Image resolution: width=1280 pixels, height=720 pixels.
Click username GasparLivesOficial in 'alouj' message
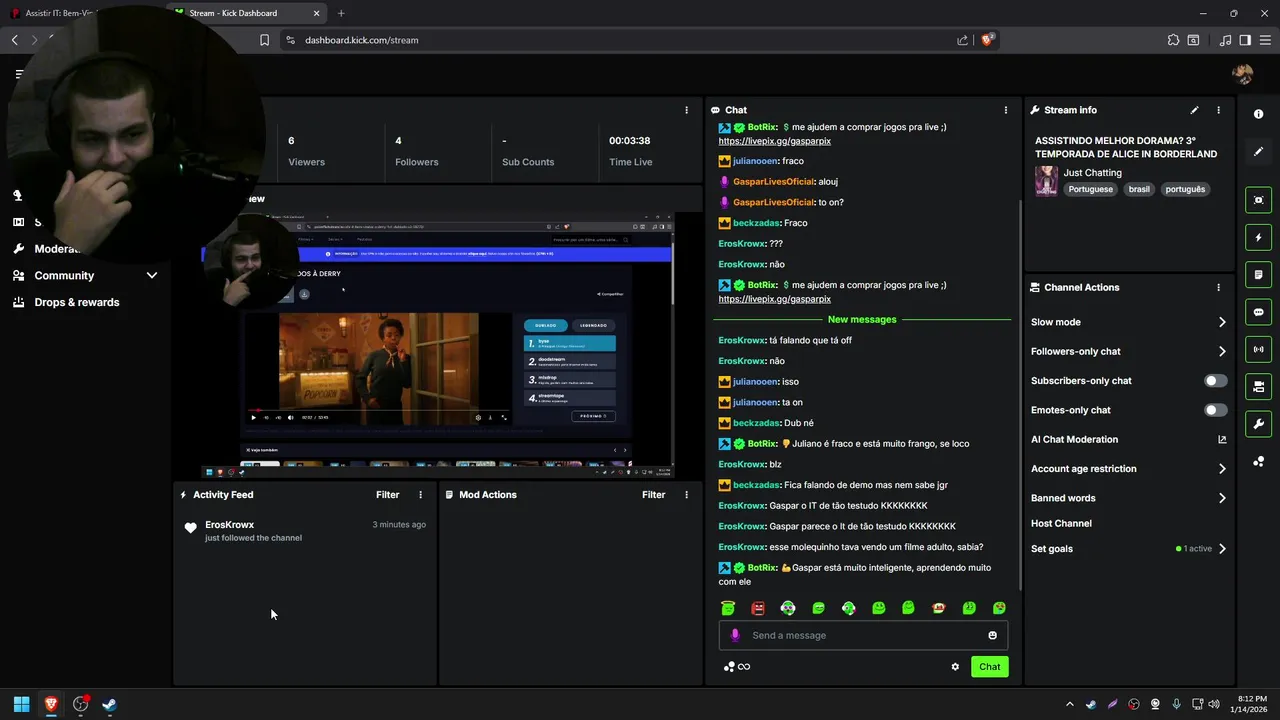click(774, 182)
